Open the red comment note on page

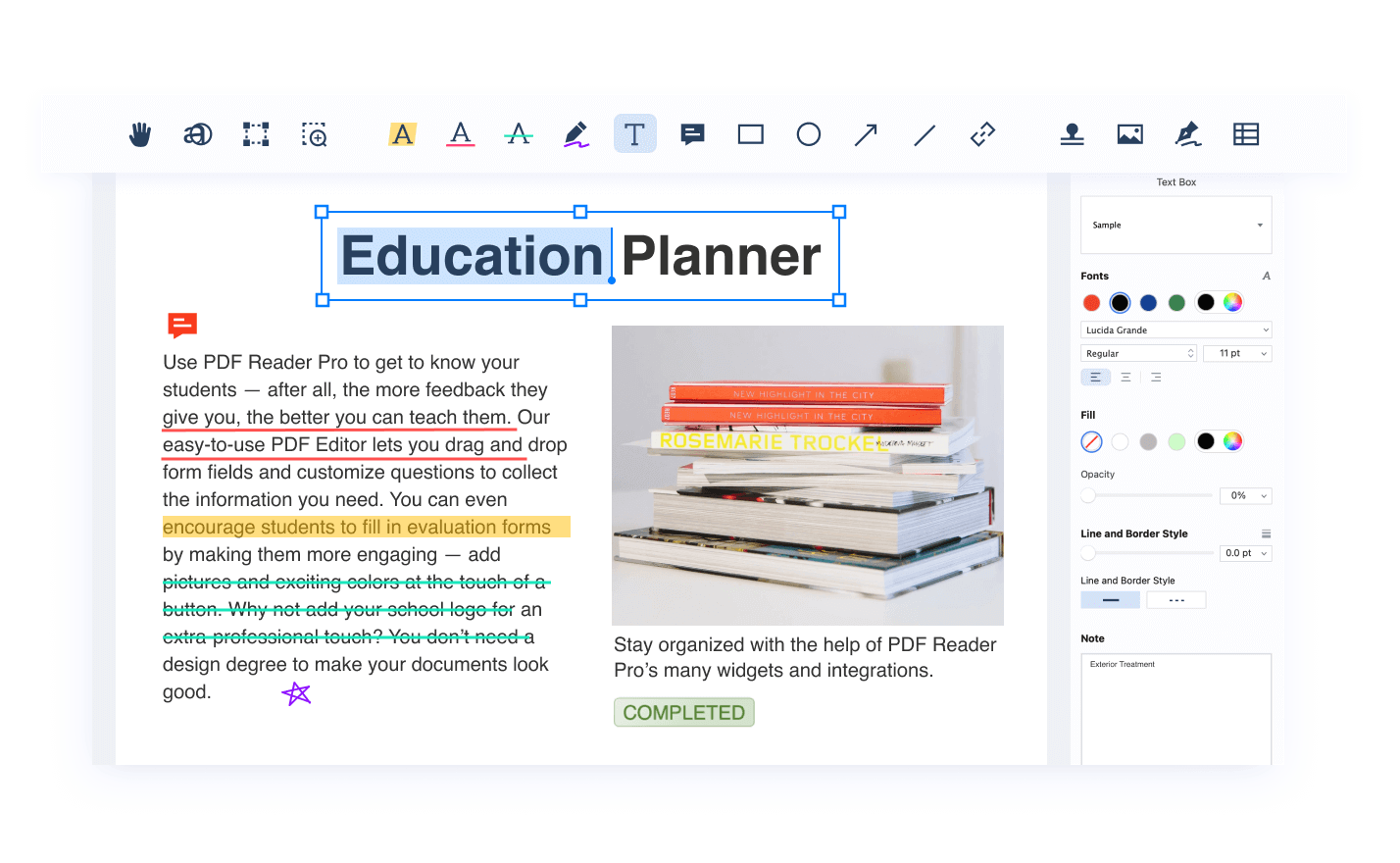point(182,325)
